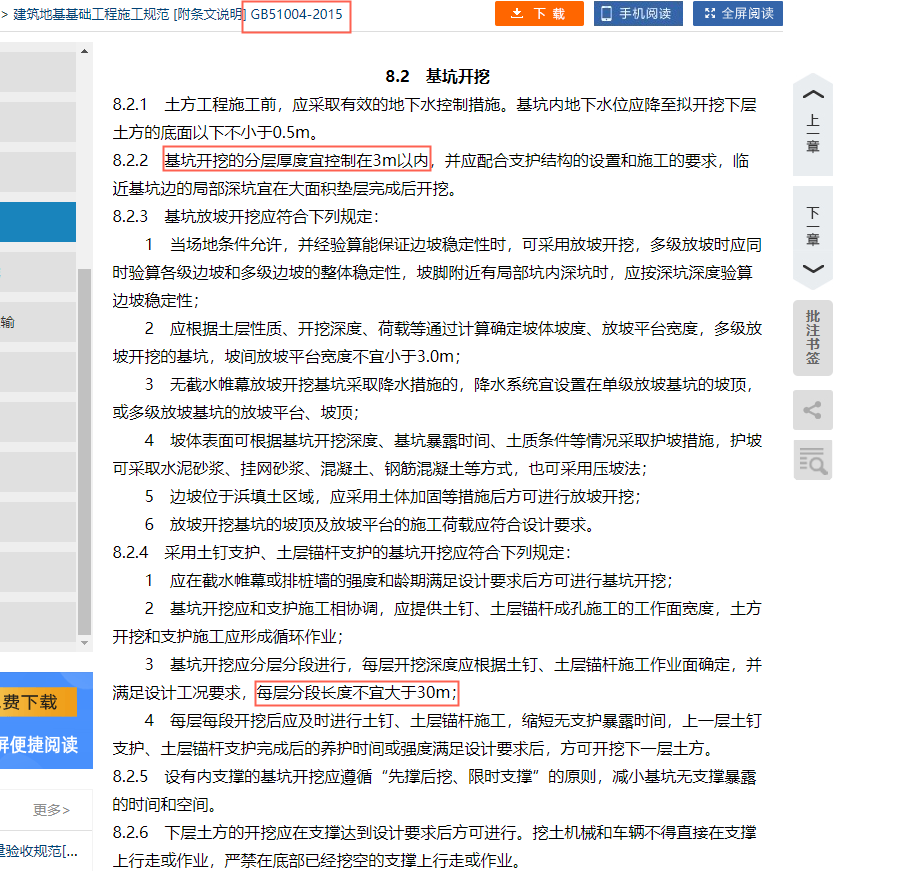Click the share icon on the right
This screenshot has height=871, width=907.
click(812, 410)
